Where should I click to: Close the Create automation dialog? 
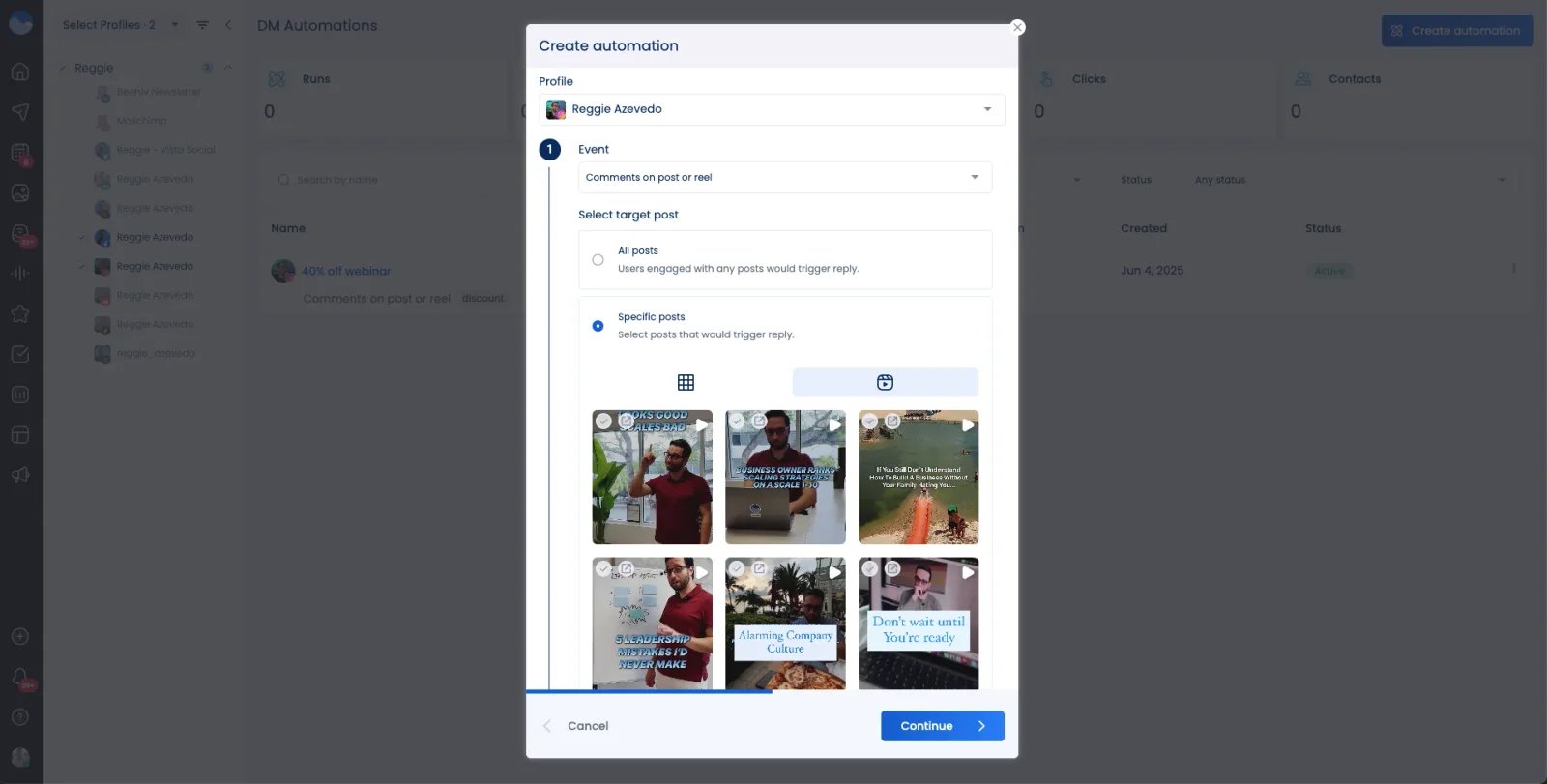pyautogui.click(x=1017, y=27)
